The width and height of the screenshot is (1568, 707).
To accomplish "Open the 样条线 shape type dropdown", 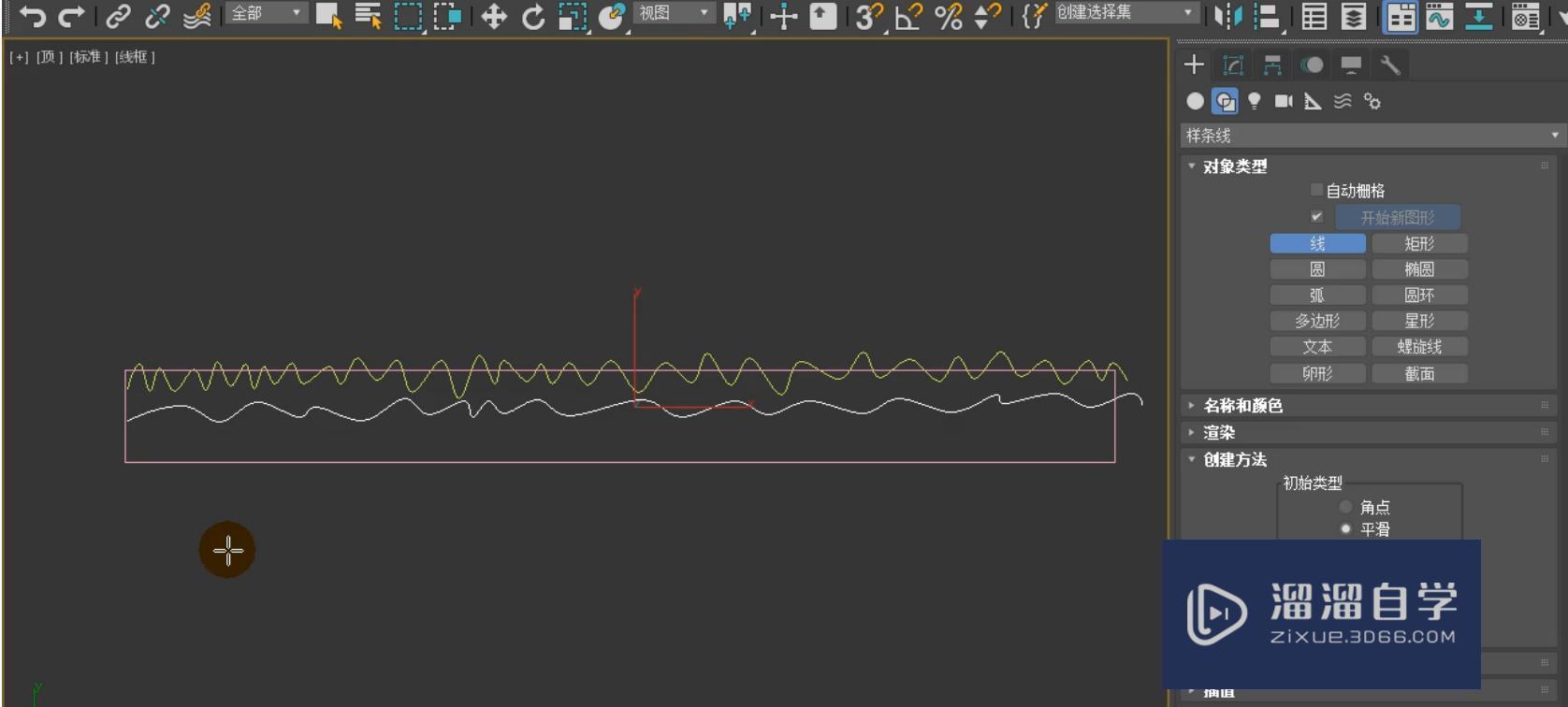I will 1372,136.
